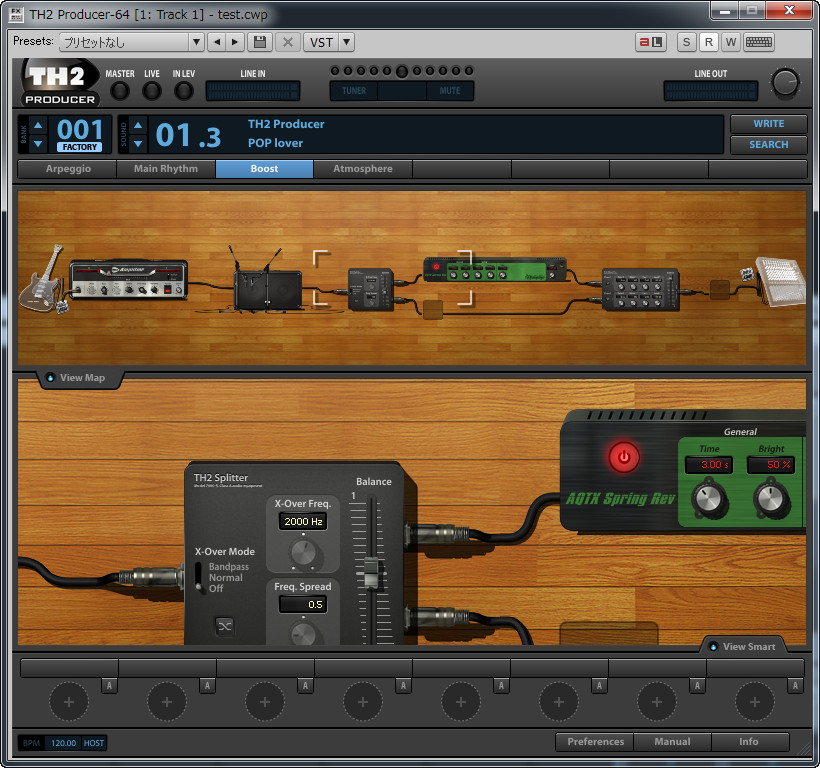Turn the spring reverb Bright knob
Image resolution: width=820 pixels, height=768 pixels.
coord(771,499)
